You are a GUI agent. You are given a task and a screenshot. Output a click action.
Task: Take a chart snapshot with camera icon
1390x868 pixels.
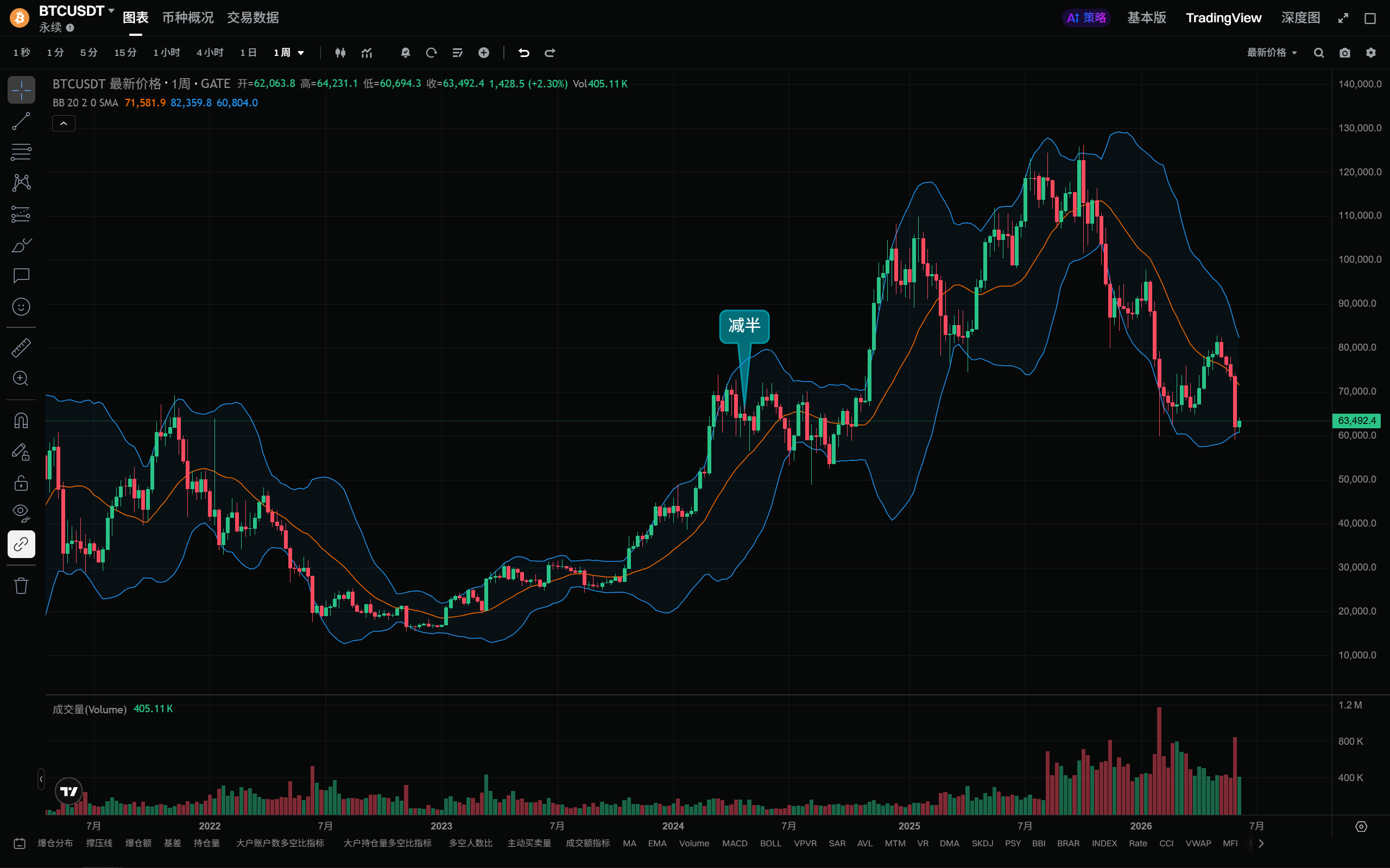(x=1344, y=53)
